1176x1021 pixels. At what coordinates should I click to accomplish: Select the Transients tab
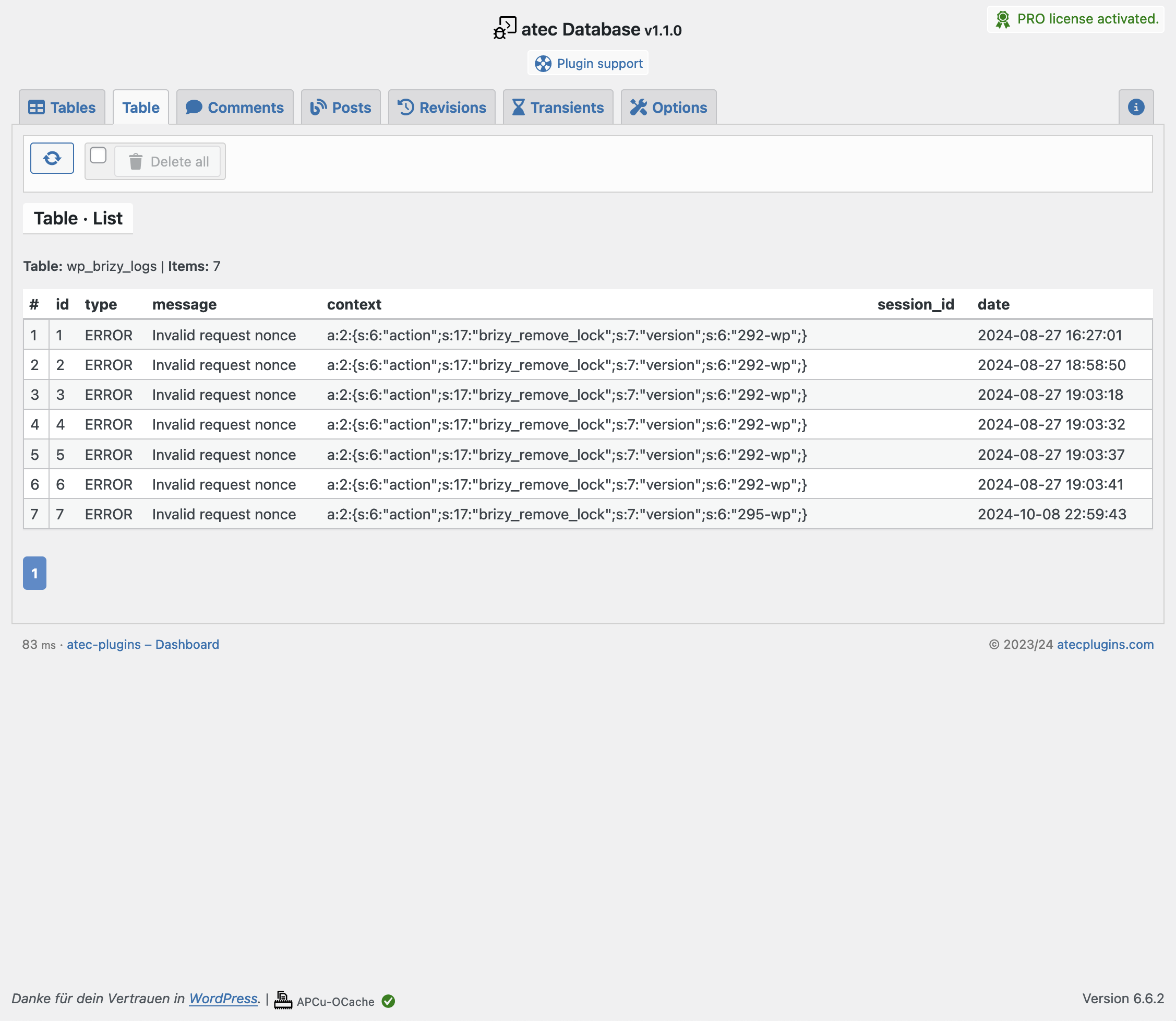click(x=558, y=107)
